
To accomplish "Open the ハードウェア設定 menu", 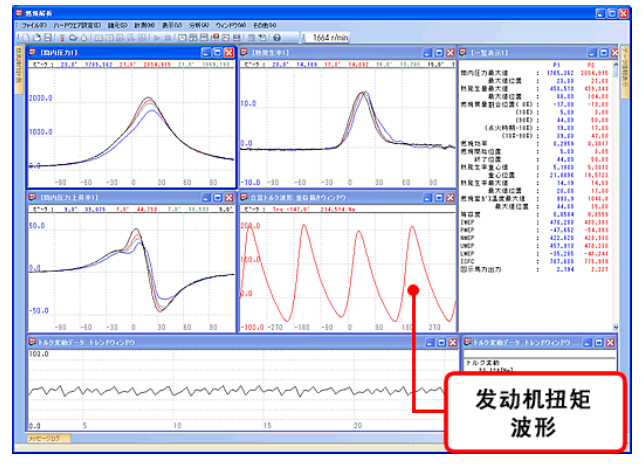I will click(77, 25).
